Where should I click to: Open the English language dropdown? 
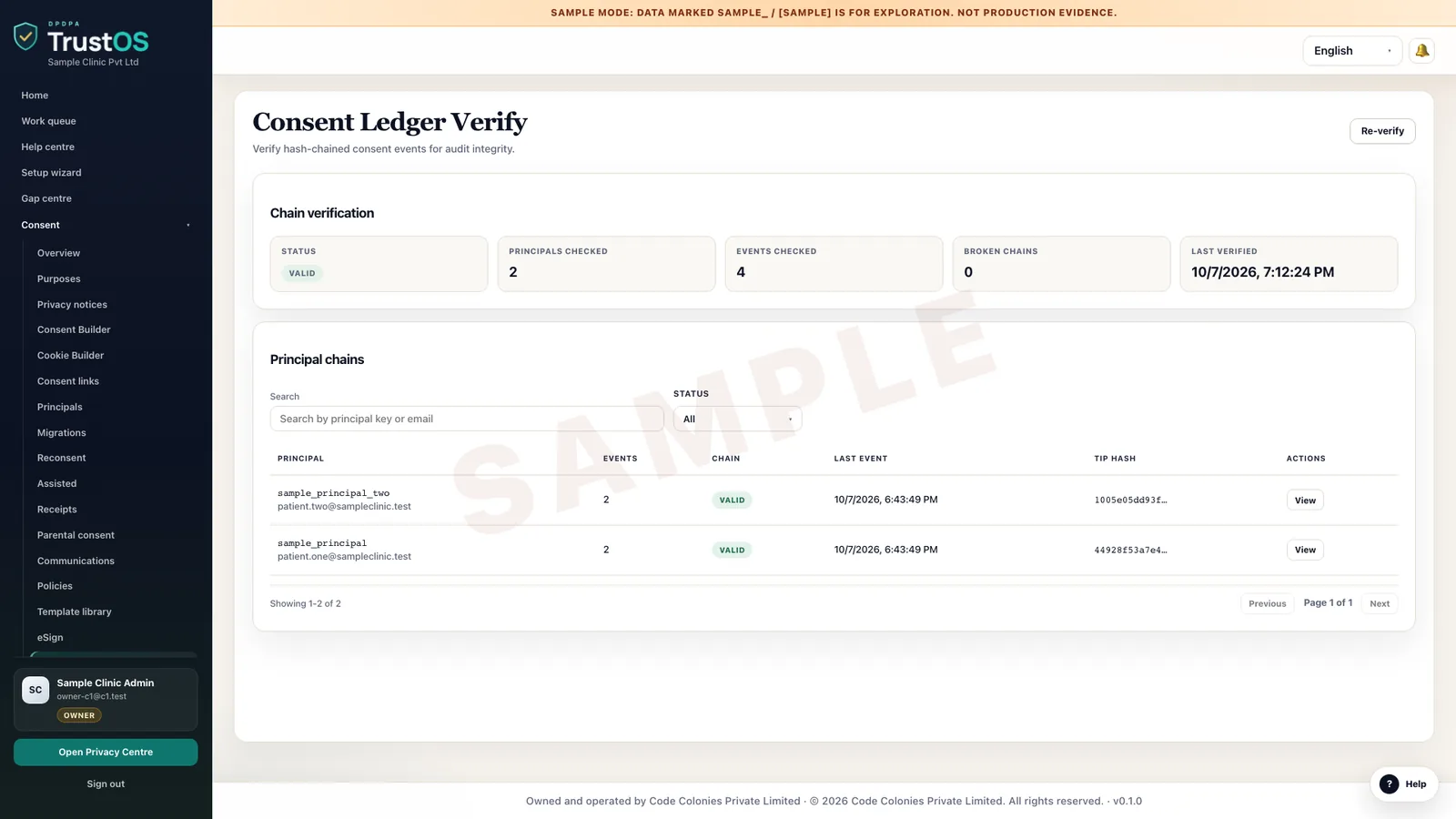(1352, 51)
